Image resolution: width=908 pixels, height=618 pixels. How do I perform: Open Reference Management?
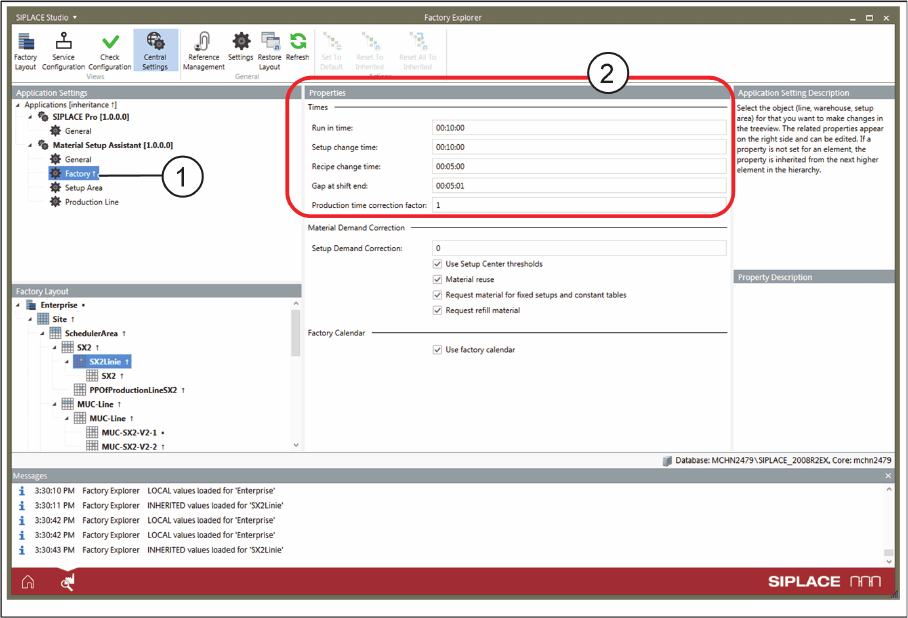(203, 52)
